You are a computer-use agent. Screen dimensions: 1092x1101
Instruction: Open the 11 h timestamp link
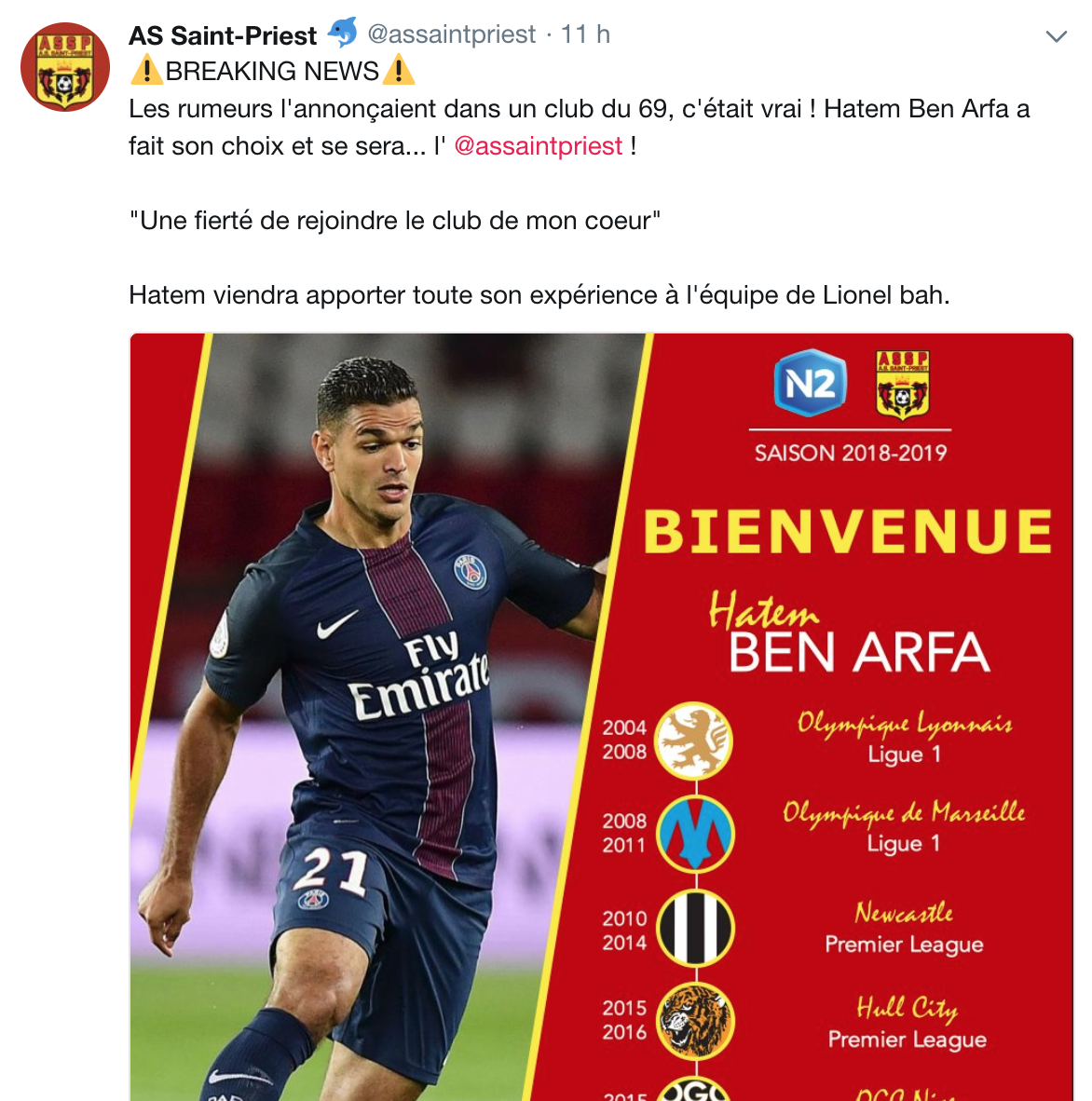click(x=585, y=34)
